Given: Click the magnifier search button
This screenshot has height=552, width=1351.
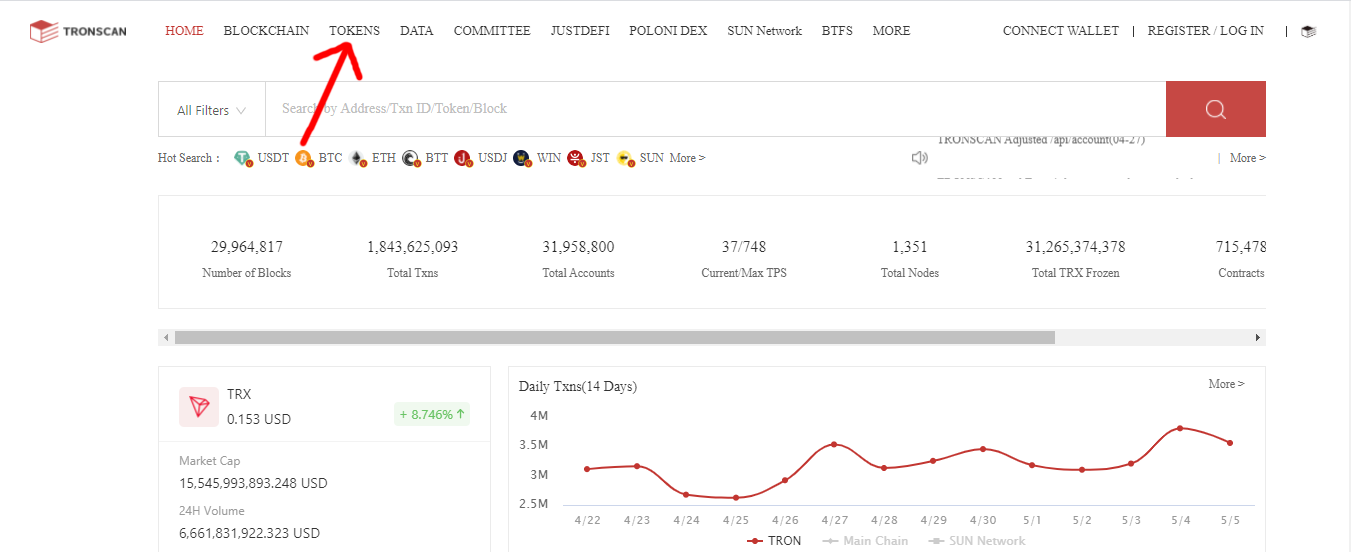Looking at the screenshot, I should 1216,109.
